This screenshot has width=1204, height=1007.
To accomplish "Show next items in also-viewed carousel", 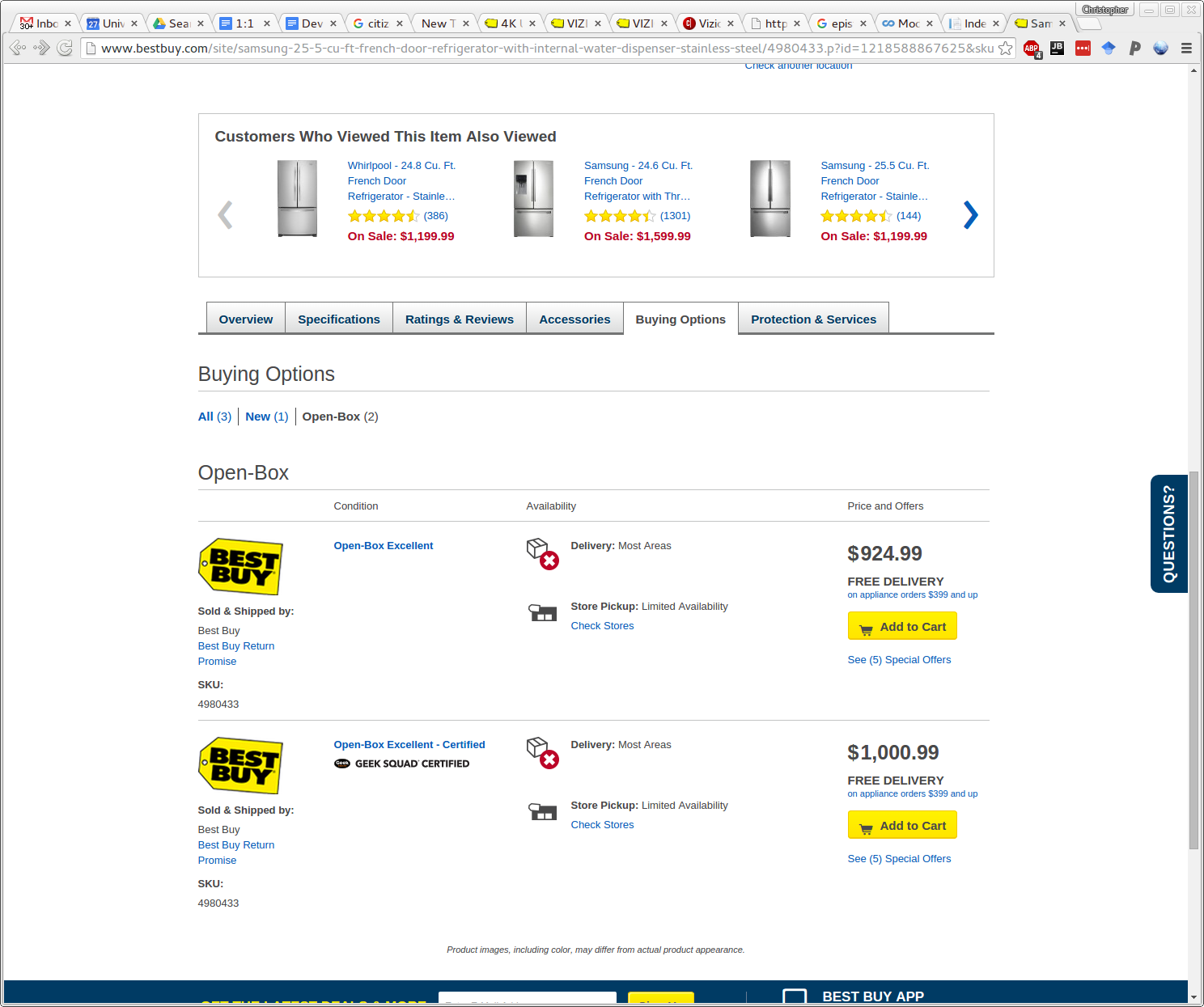I will pos(970,214).
